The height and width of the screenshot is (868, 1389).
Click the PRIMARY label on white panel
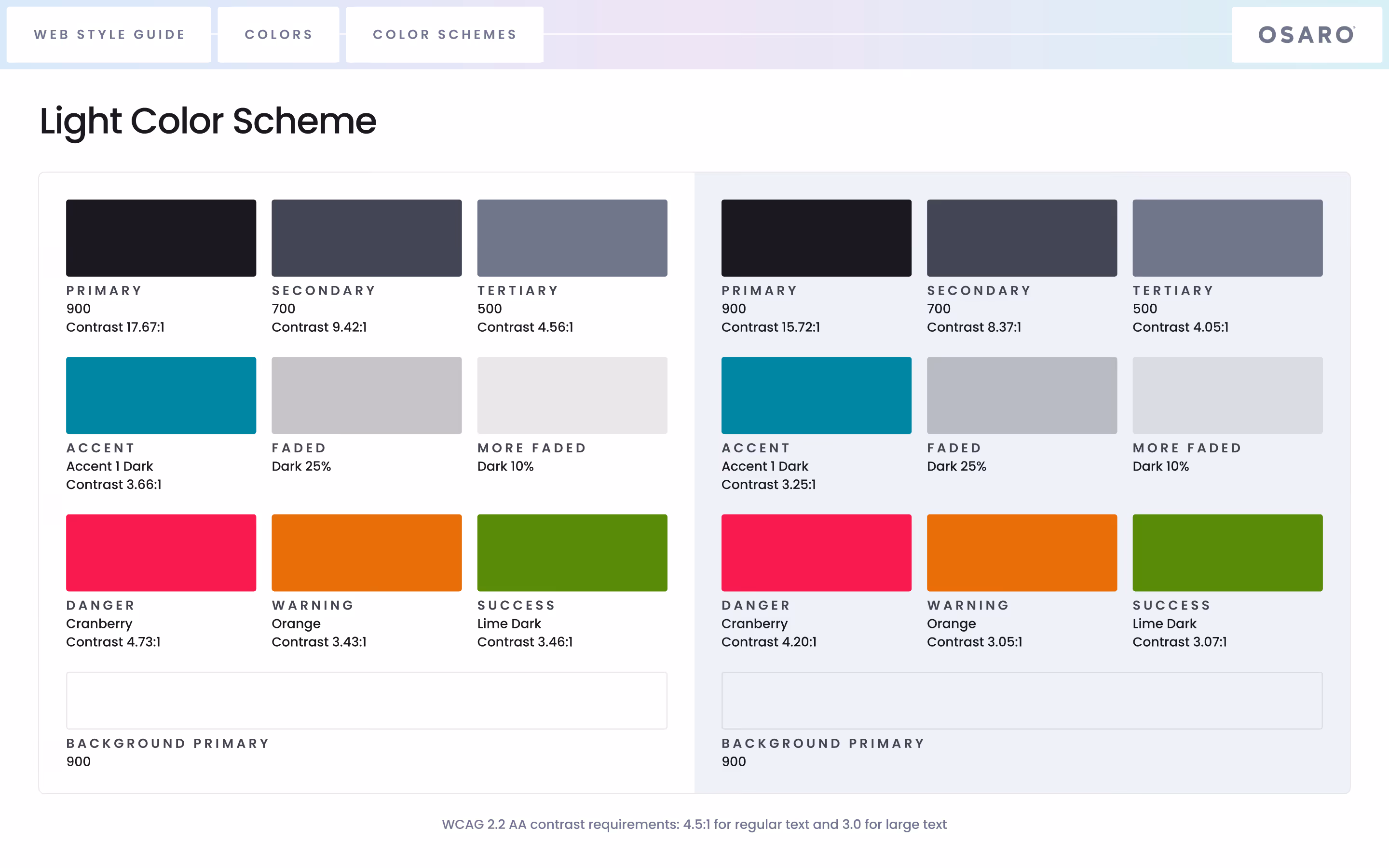click(x=104, y=290)
